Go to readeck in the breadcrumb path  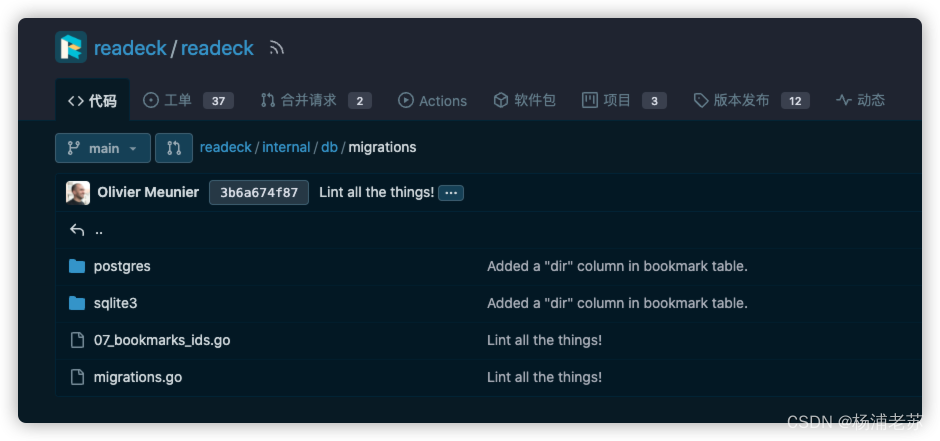[x=225, y=147]
